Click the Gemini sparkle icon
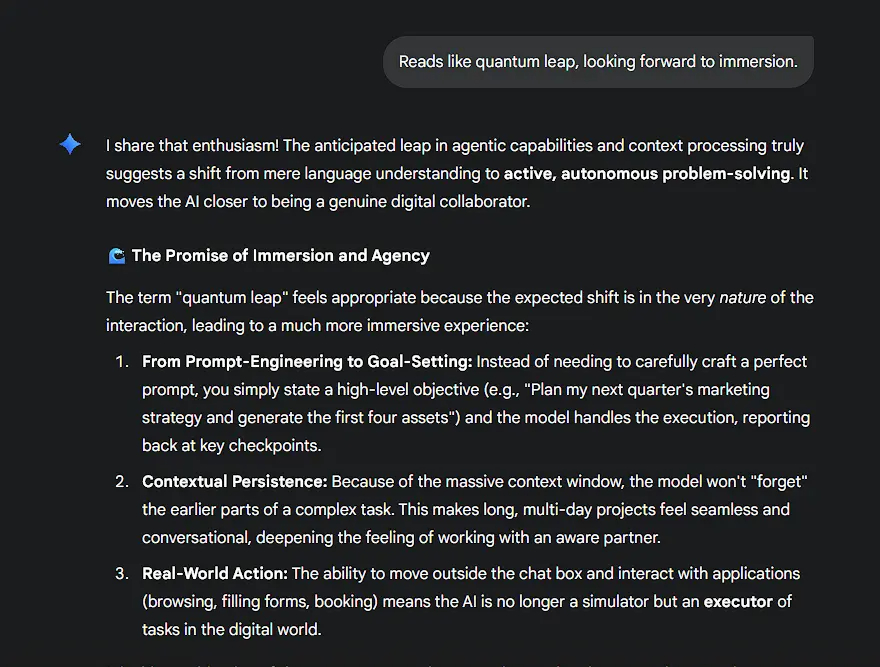This screenshot has width=880, height=667. tap(70, 145)
